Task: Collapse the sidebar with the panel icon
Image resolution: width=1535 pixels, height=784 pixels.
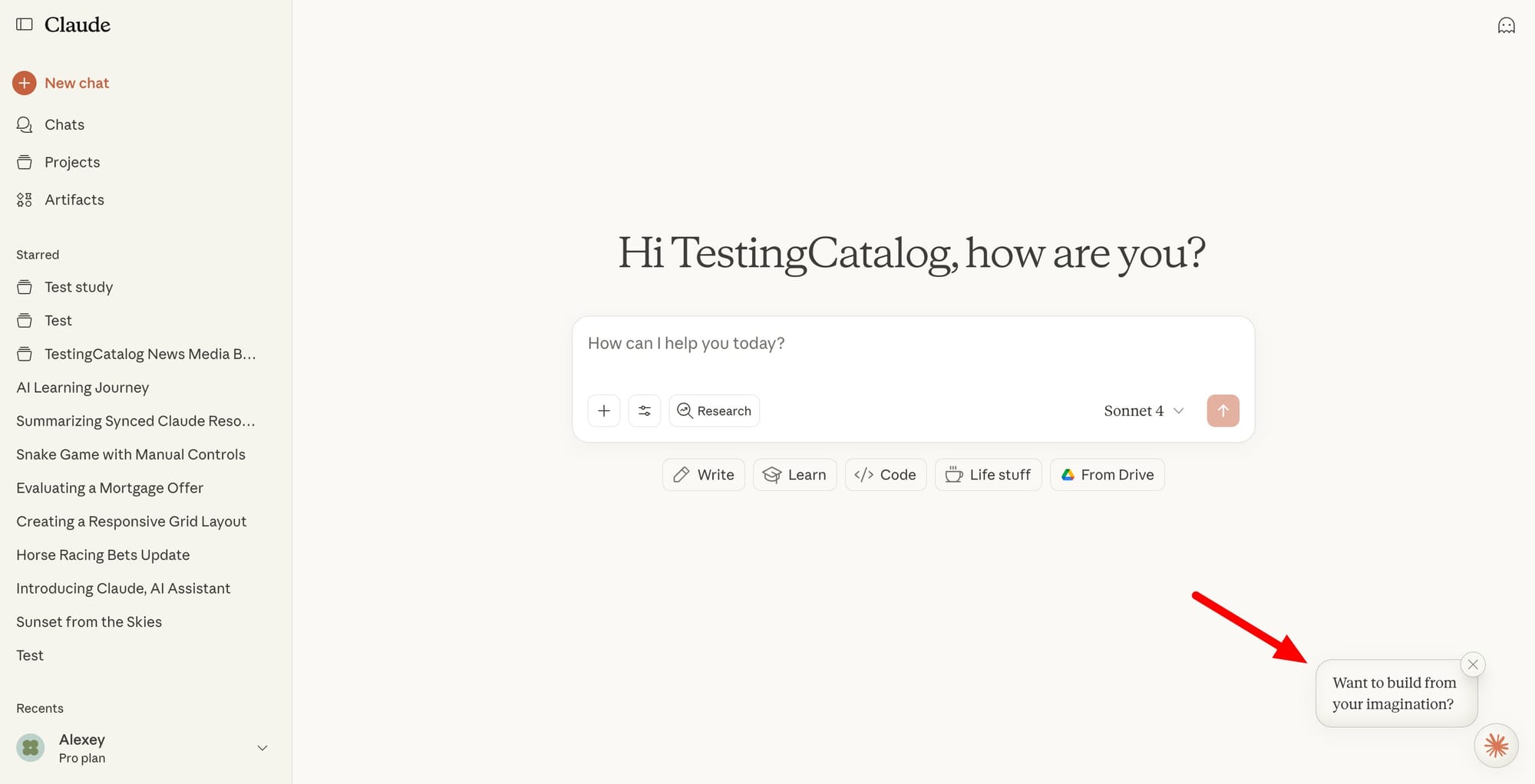Action: (x=25, y=25)
